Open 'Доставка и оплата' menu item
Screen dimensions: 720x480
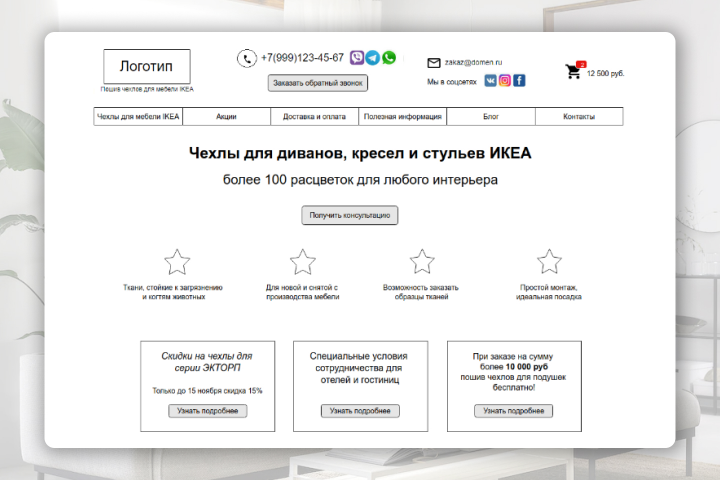[315, 117]
